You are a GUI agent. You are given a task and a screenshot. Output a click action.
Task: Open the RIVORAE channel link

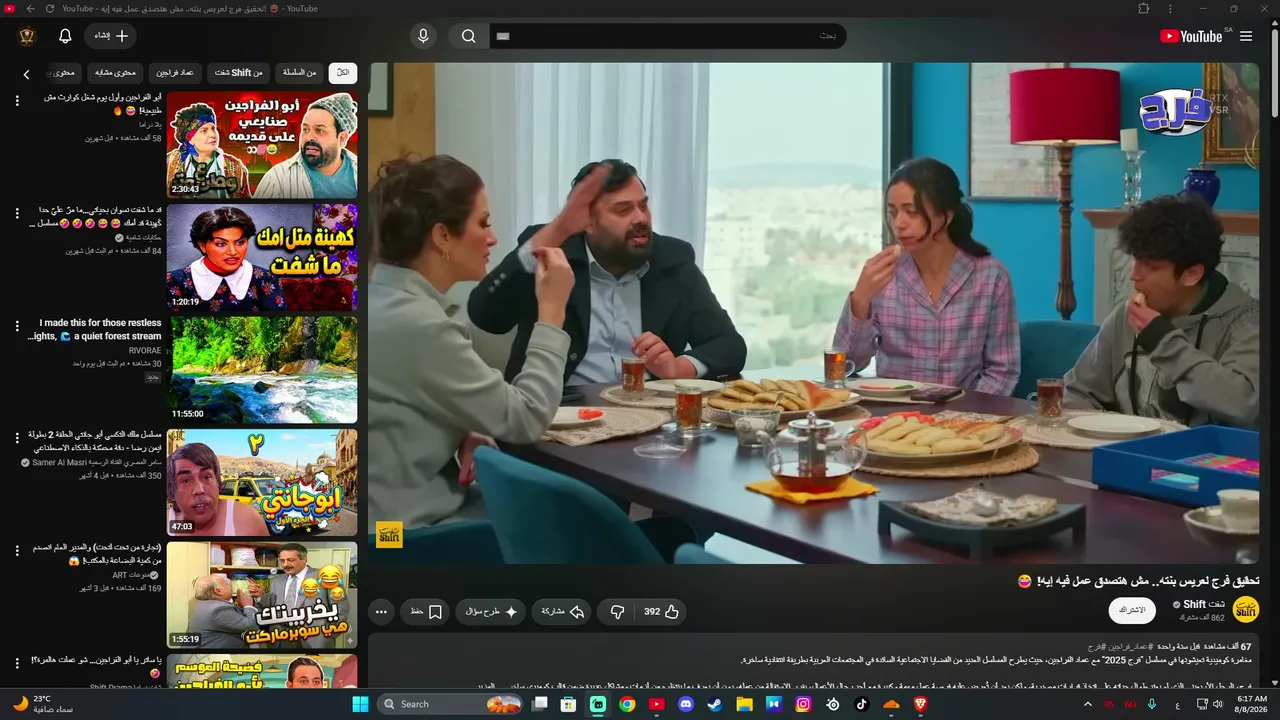pyautogui.click(x=145, y=351)
